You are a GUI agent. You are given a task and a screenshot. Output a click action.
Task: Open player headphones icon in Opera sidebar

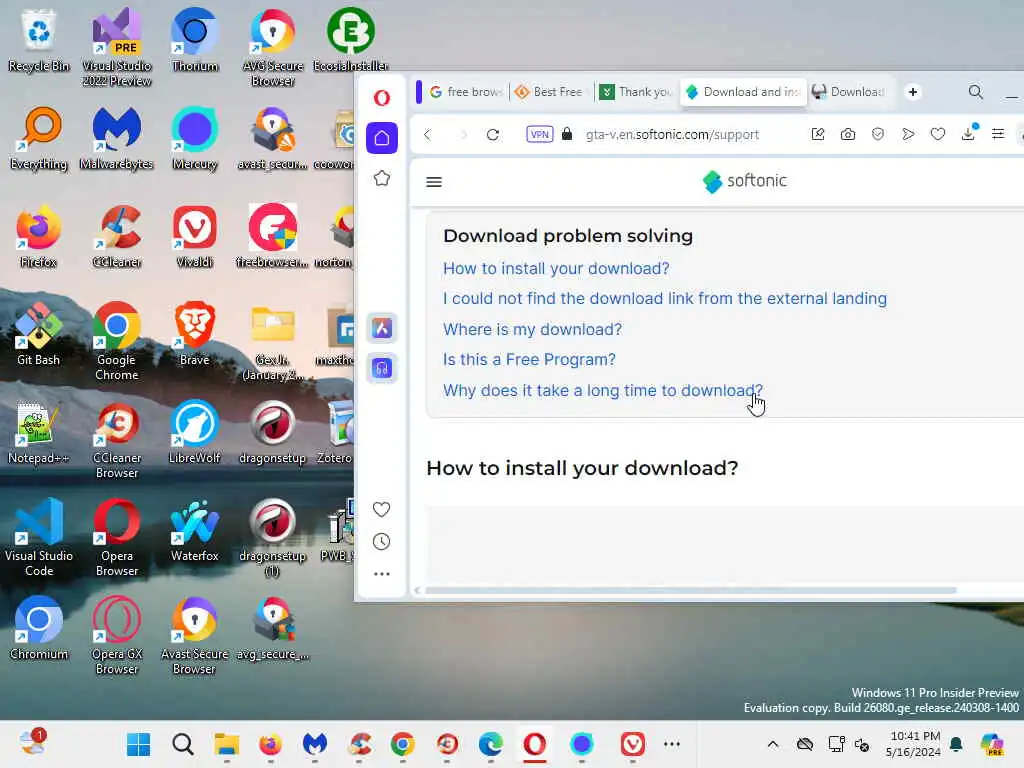[382, 368]
